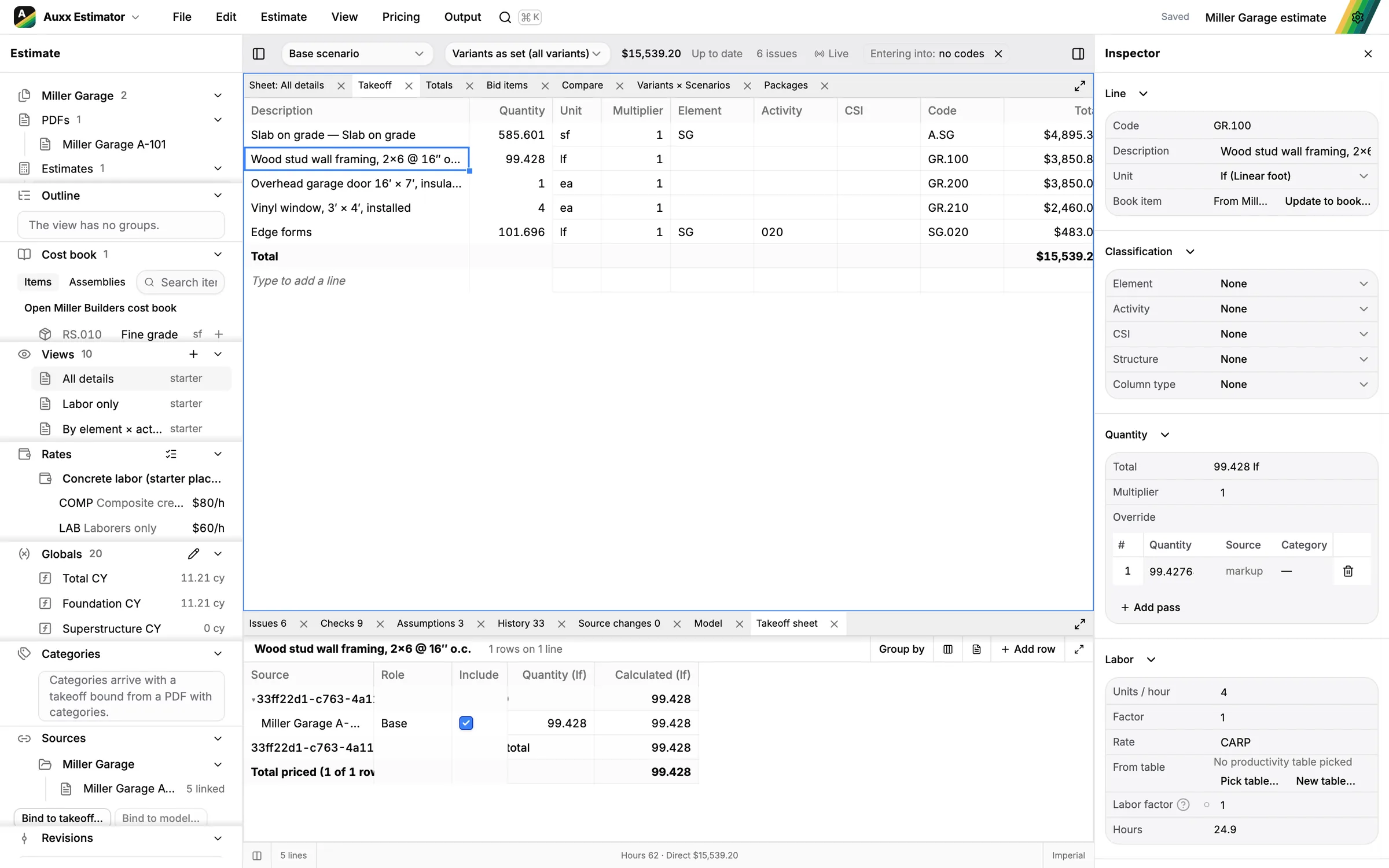Switch to the History 33 tab
The image size is (1389, 868).
[x=521, y=624]
